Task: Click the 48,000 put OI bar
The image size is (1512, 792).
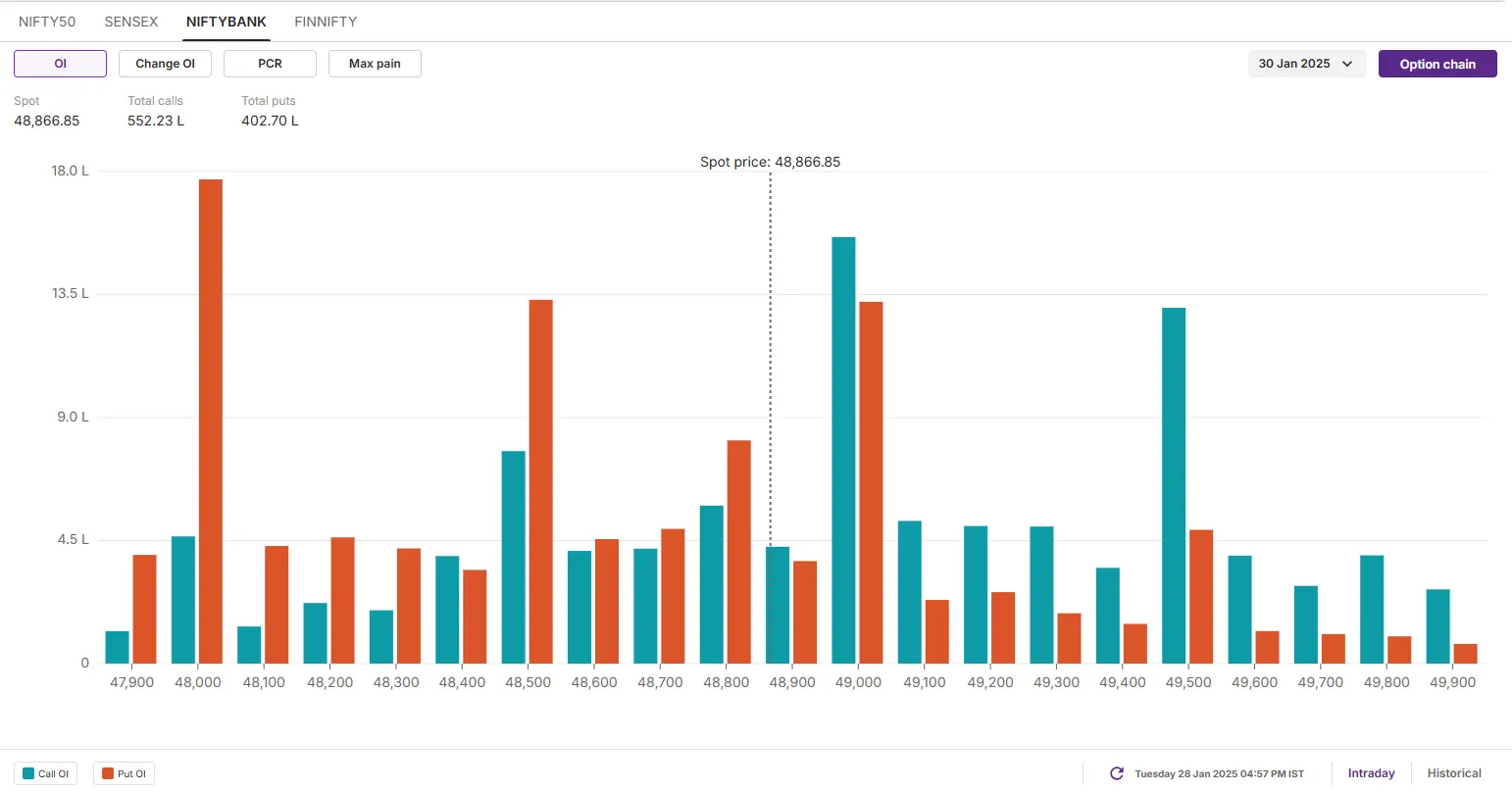Action: pyautogui.click(x=211, y=421)
